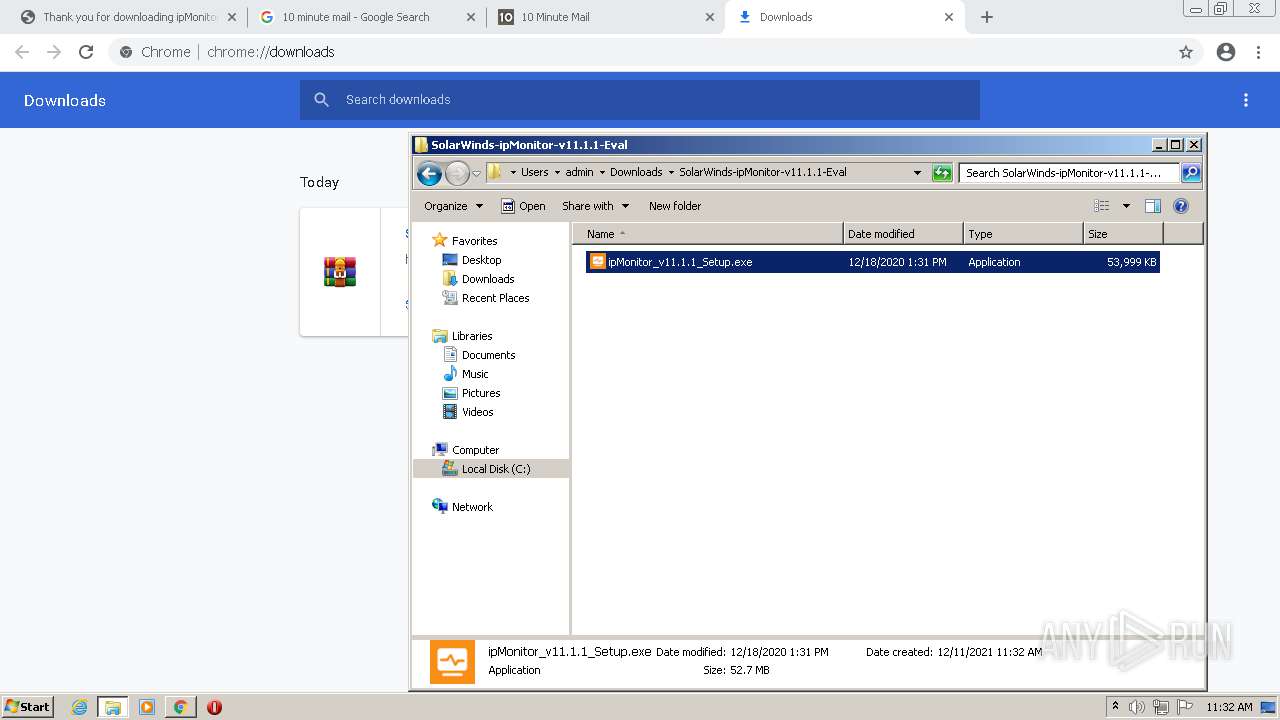Click the change view icon in Explorer
This screenshot has width=1280, height=720.
coord(1102,206)
